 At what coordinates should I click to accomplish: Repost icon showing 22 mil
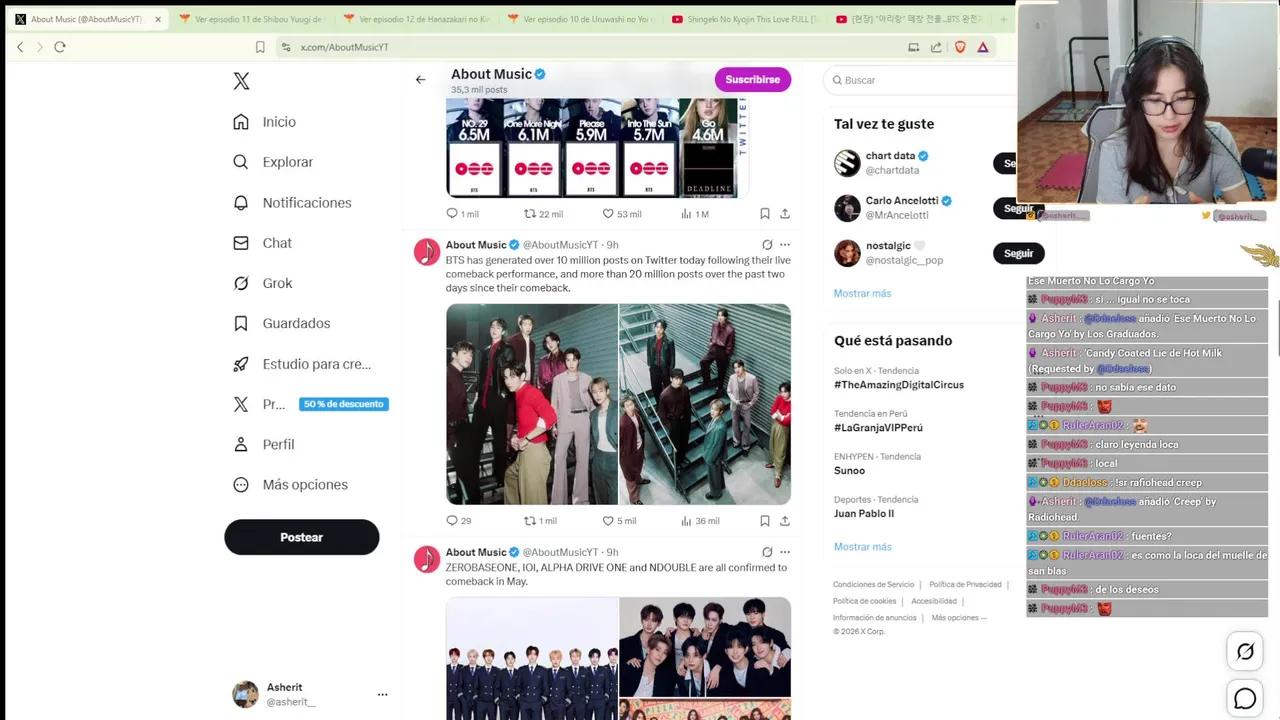[x=530, y=213]
